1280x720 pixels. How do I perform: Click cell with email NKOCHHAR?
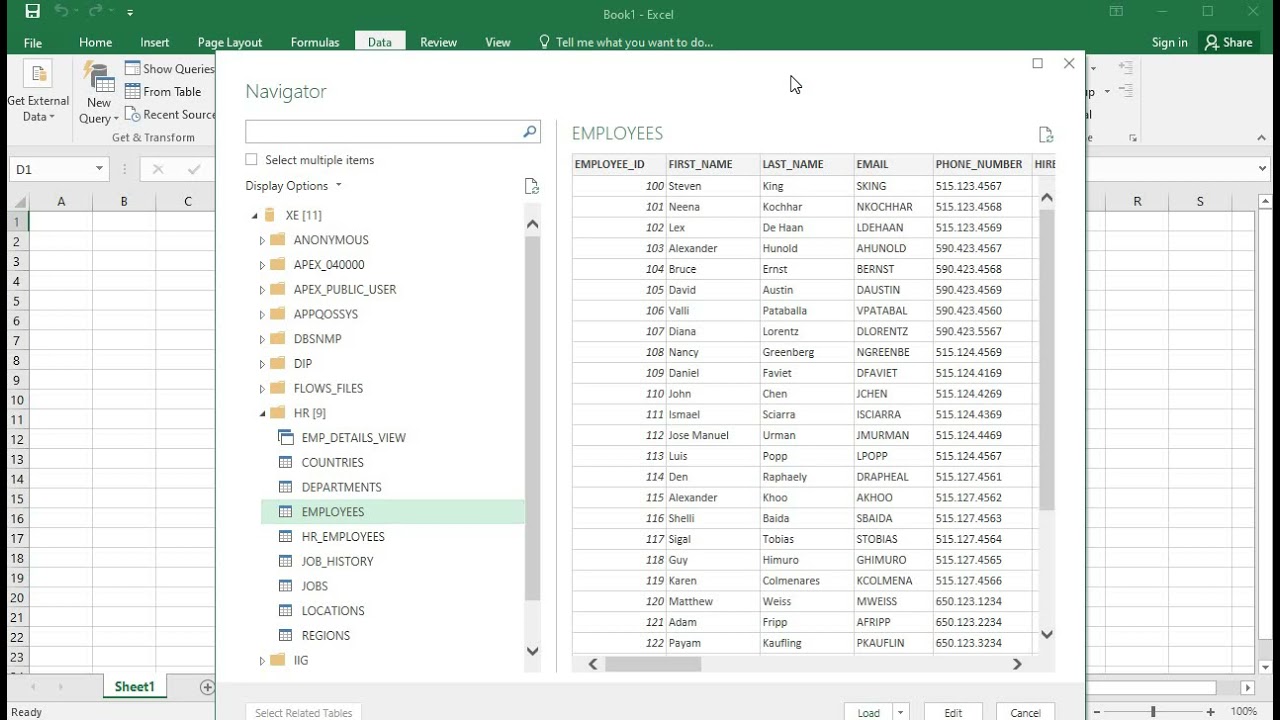coord(892,207)
